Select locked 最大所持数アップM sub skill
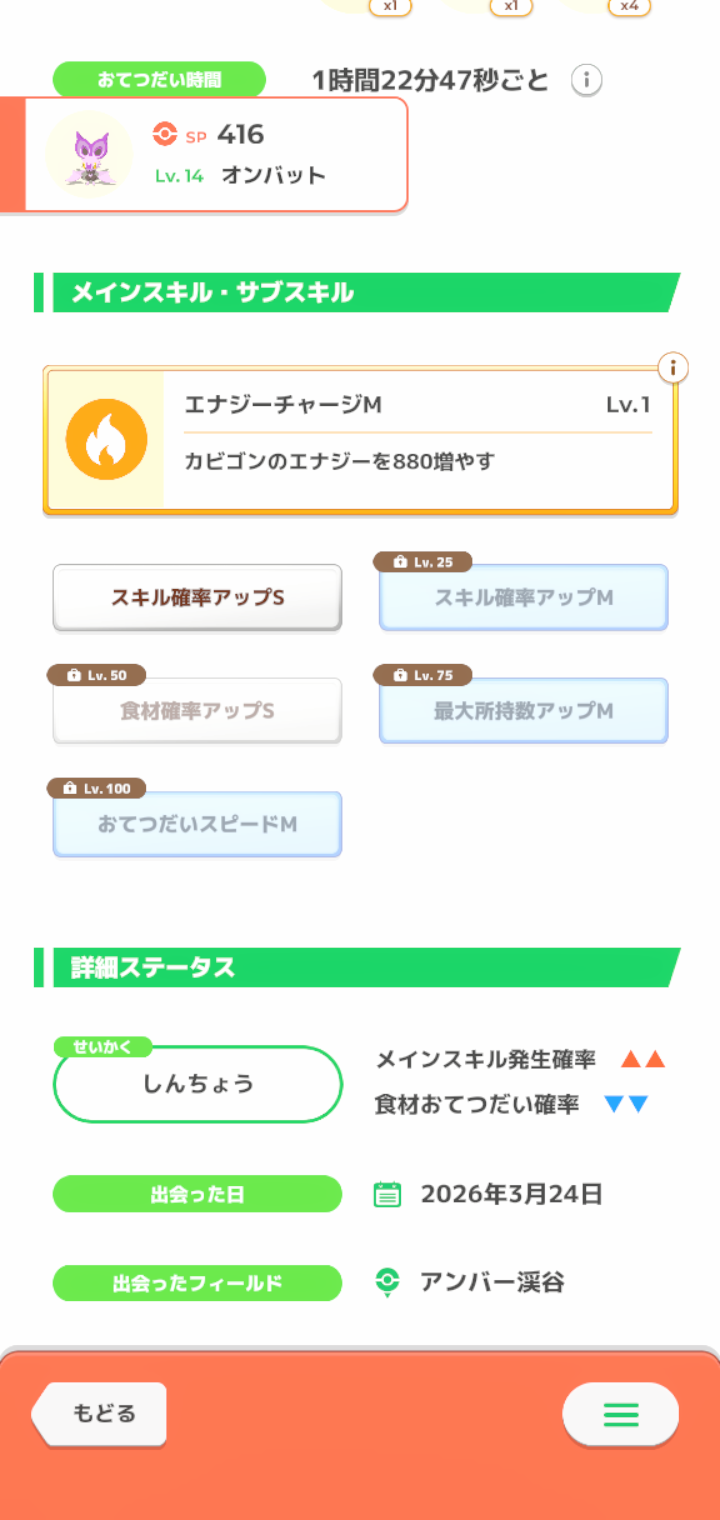 coord(523,711)
